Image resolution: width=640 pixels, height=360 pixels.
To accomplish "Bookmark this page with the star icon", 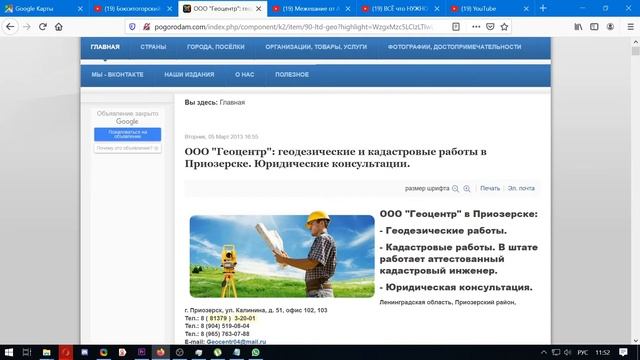I will click(504, 27).
